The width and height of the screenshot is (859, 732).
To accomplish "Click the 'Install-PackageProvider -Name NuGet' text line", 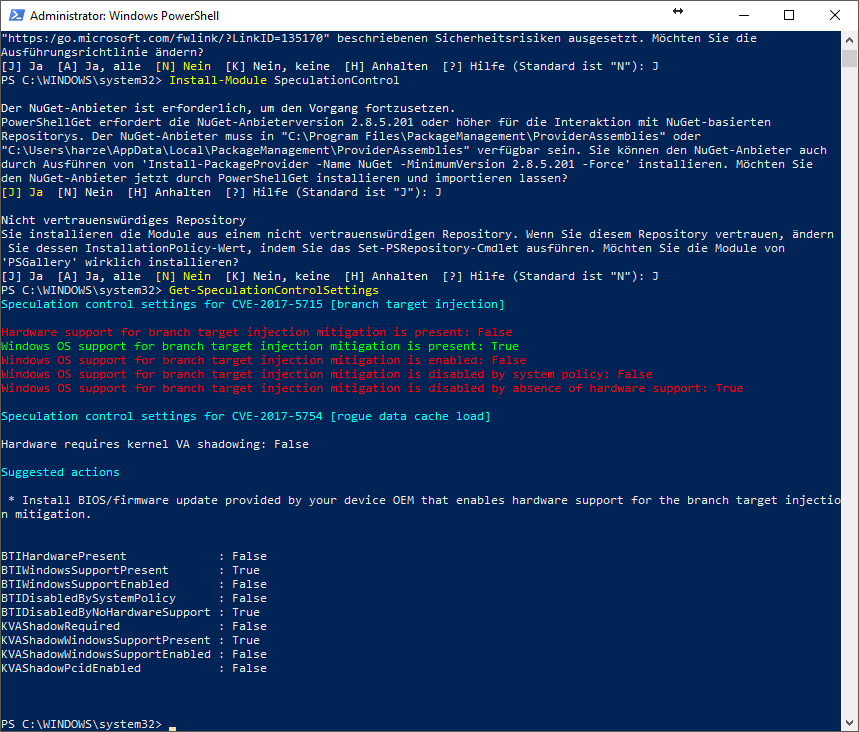I will [406, 164].
